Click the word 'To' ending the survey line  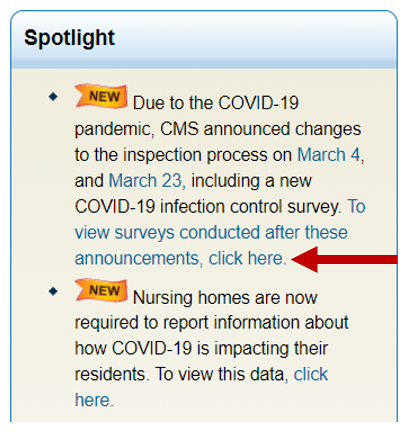point(357,206)
